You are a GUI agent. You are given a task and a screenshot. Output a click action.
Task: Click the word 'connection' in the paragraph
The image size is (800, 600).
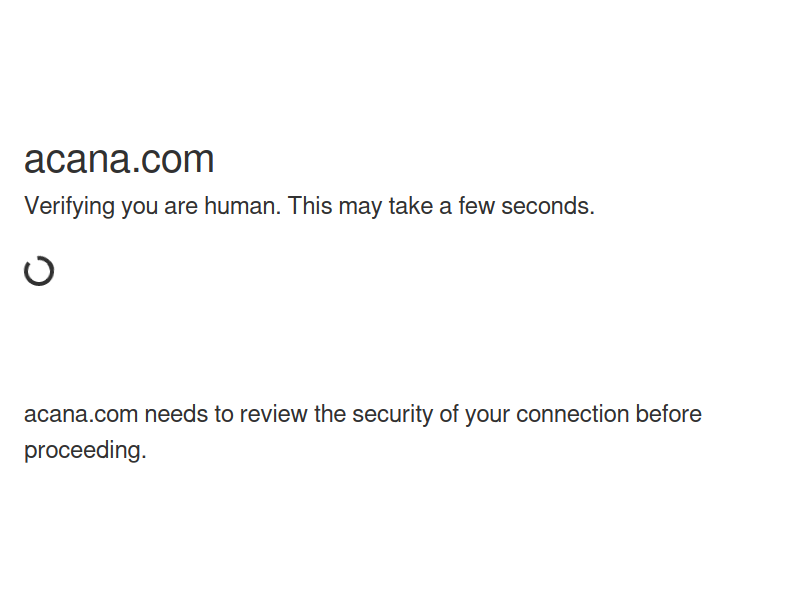572,414
